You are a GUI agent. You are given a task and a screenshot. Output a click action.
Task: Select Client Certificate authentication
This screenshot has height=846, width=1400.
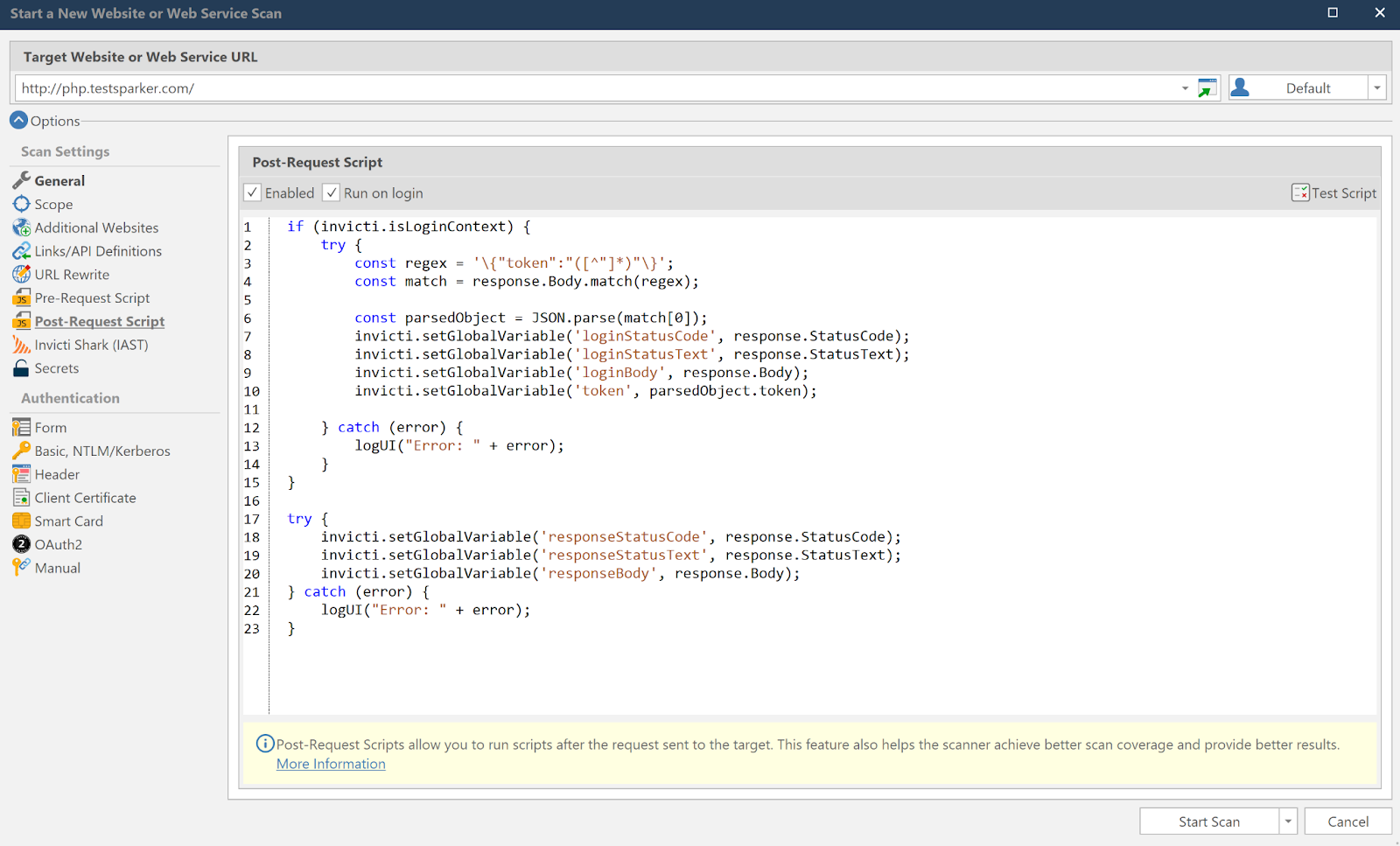click(x=85, y=497)
